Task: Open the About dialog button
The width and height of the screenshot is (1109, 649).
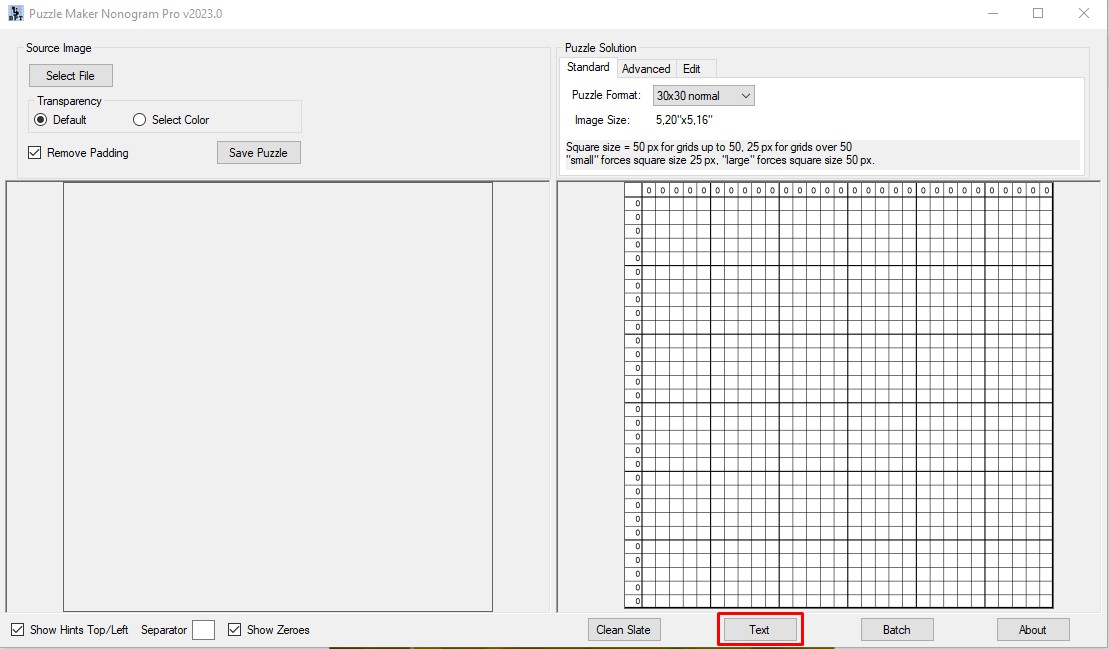Action: [x=1032, y=630]
